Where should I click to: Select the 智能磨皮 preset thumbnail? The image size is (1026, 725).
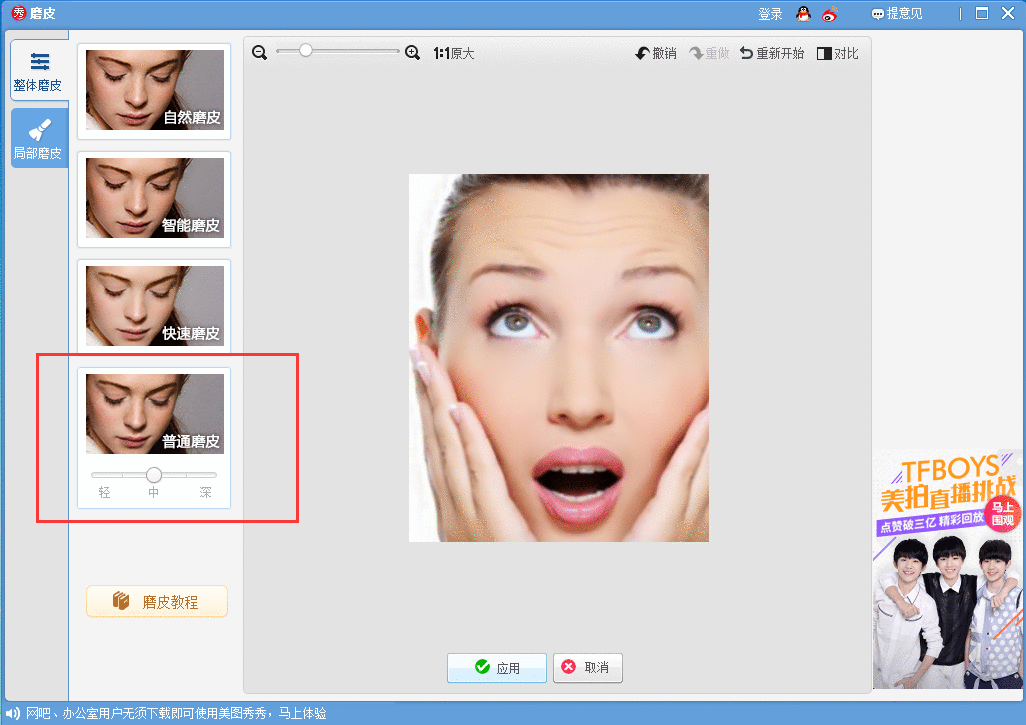tap(154, 198)
